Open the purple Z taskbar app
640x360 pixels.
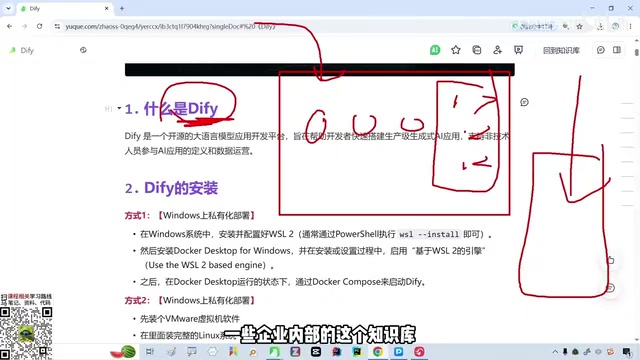(x=295, y=351)
